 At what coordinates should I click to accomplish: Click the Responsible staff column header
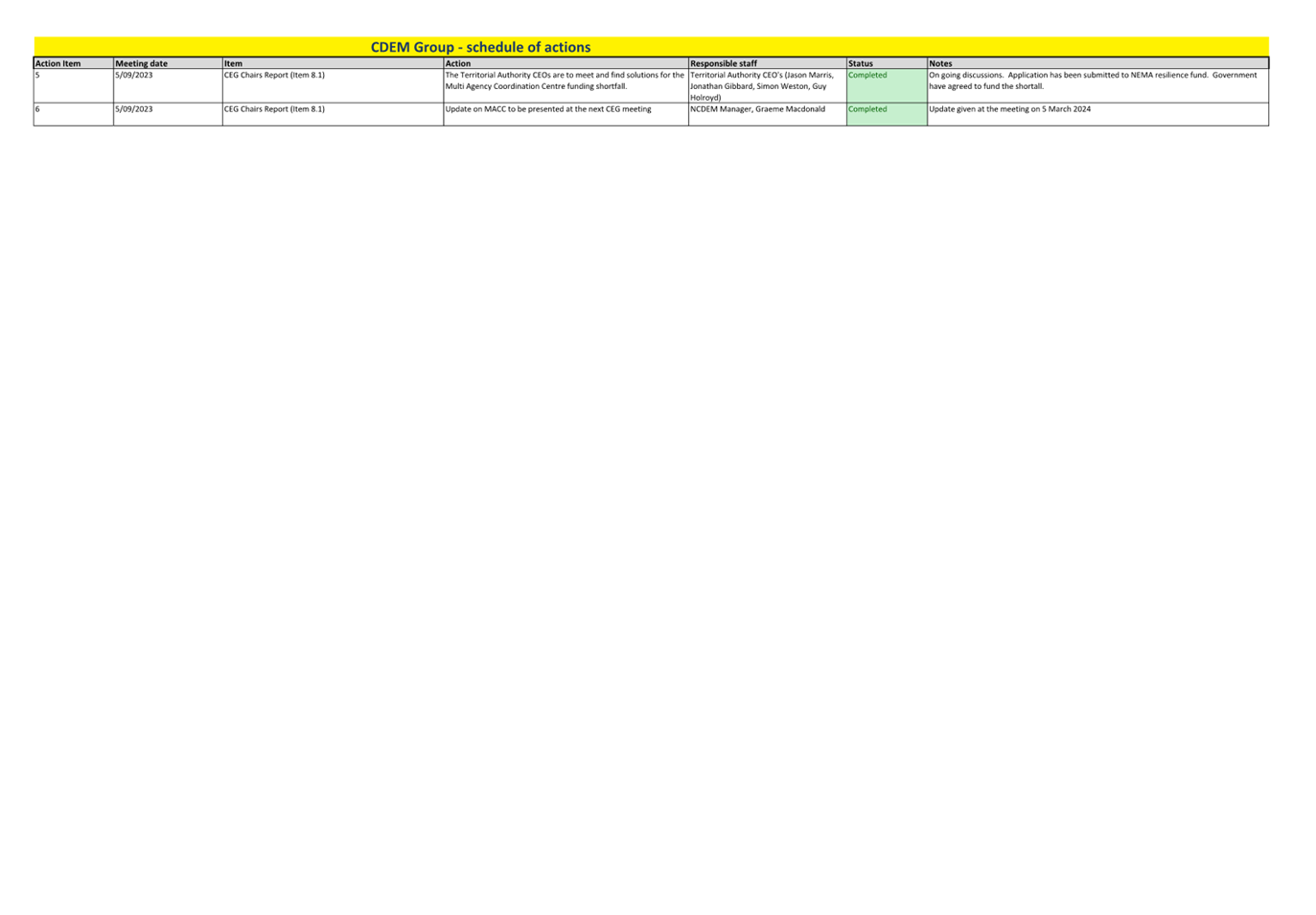tap(724, 63)
